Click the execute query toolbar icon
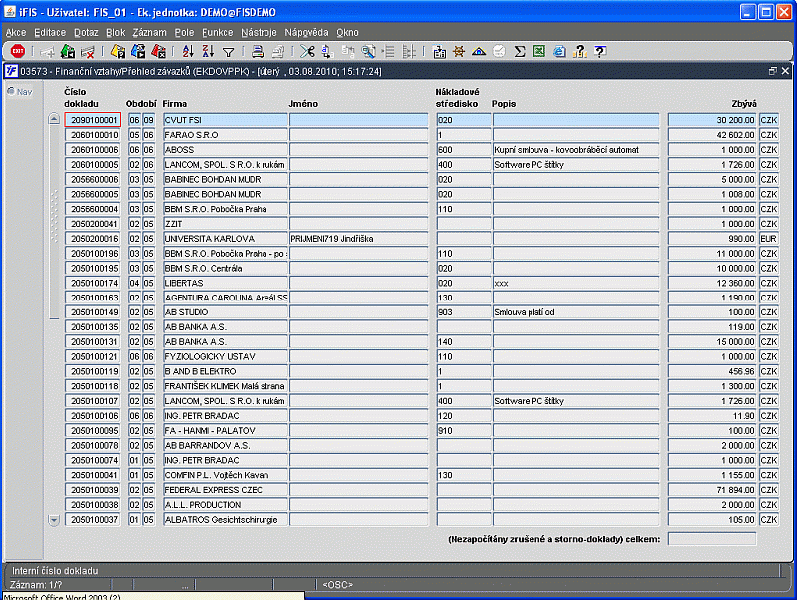797x600 pixels. (138, 51)
